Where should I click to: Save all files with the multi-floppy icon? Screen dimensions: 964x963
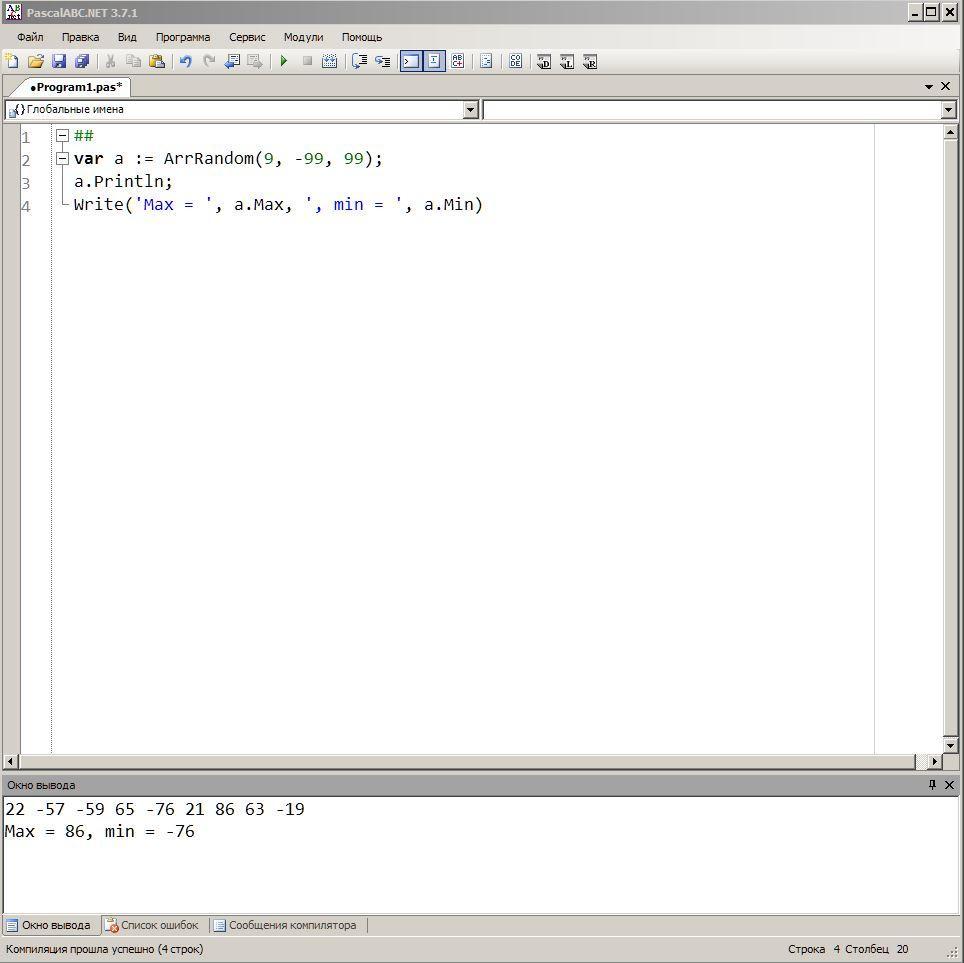82,61
